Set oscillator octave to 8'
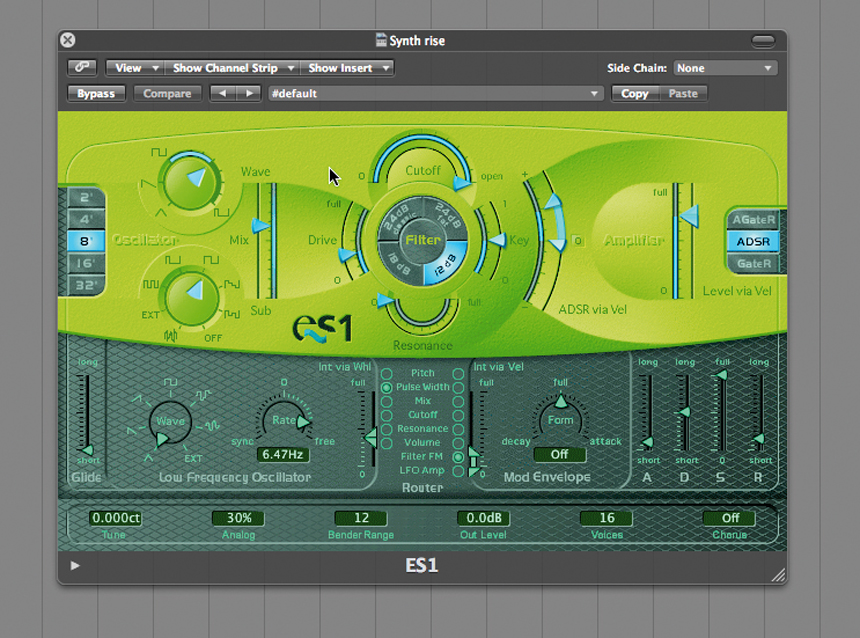The width and height of the screenshot is (860, 638). pyautogui.click(x=86, y=241)
